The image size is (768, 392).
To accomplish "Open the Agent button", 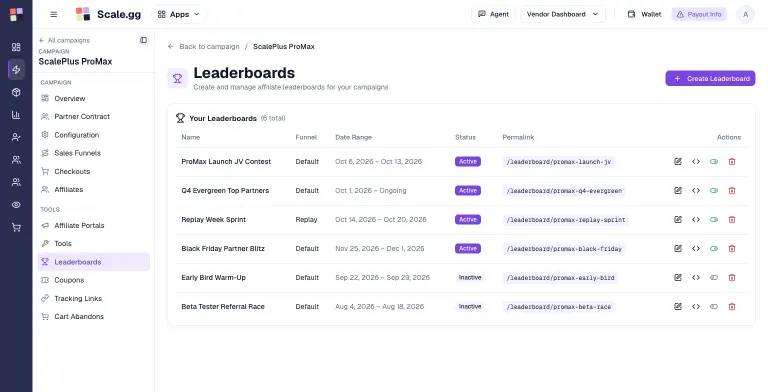I will tap(493, 14).
